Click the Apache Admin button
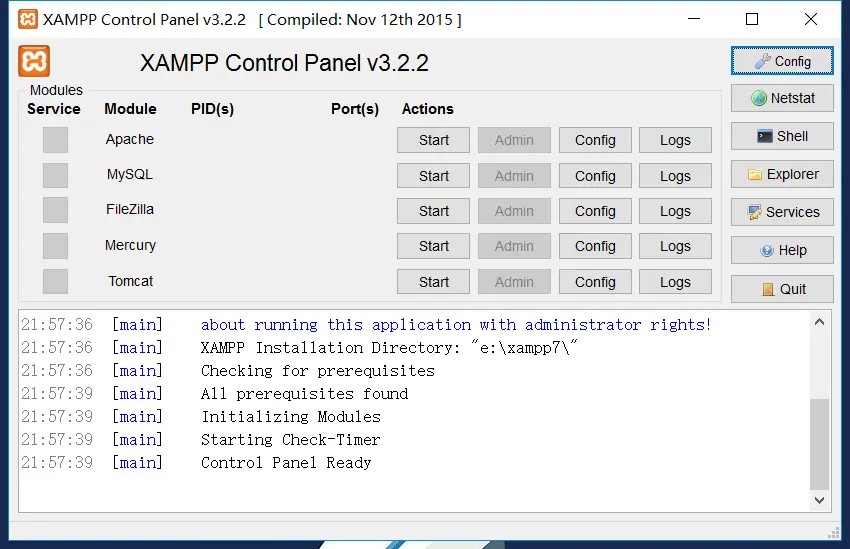This screenshot has height=549, width=850. (x=514, y=140)
